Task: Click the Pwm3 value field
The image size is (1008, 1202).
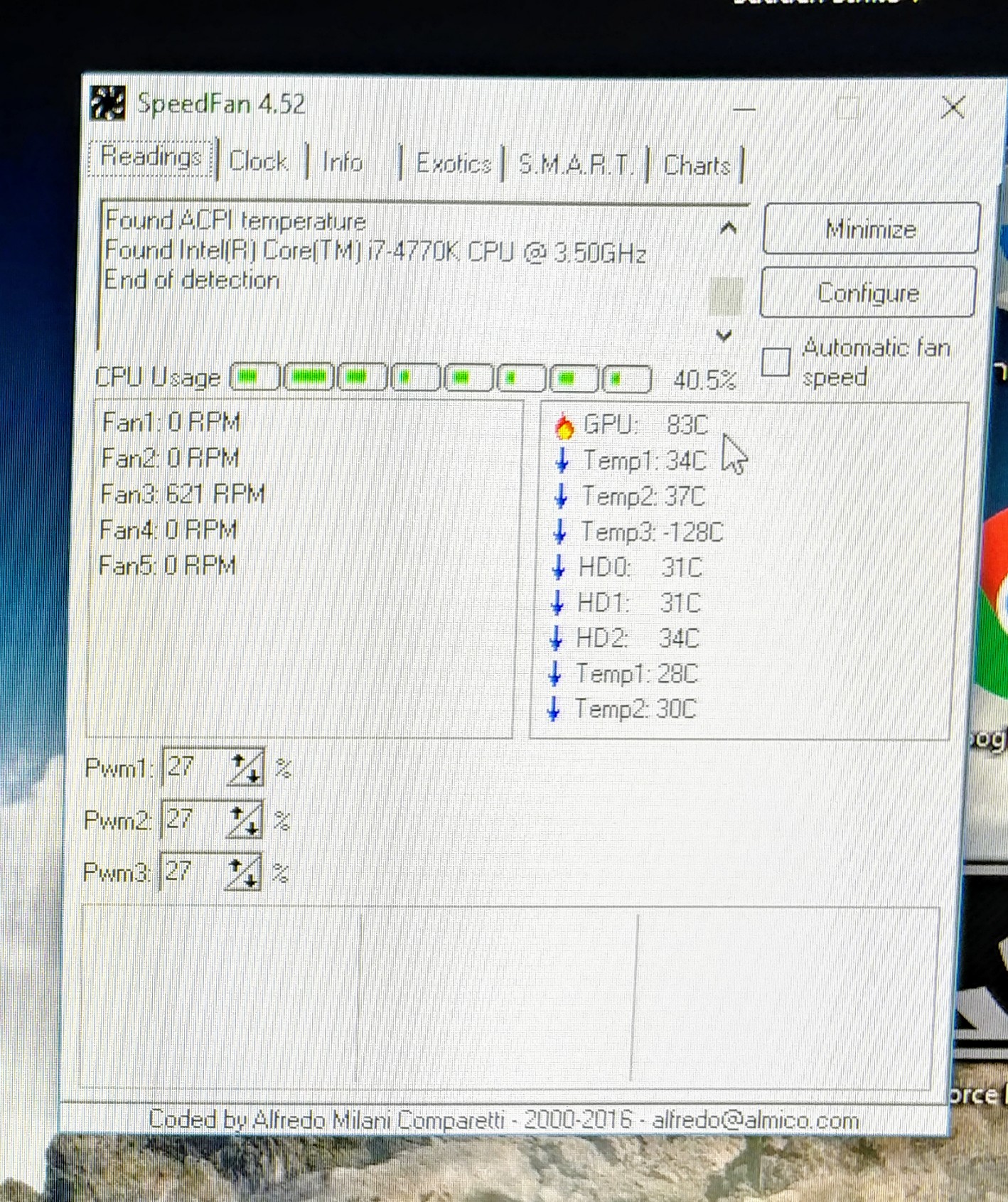Action: pos(191,871)
